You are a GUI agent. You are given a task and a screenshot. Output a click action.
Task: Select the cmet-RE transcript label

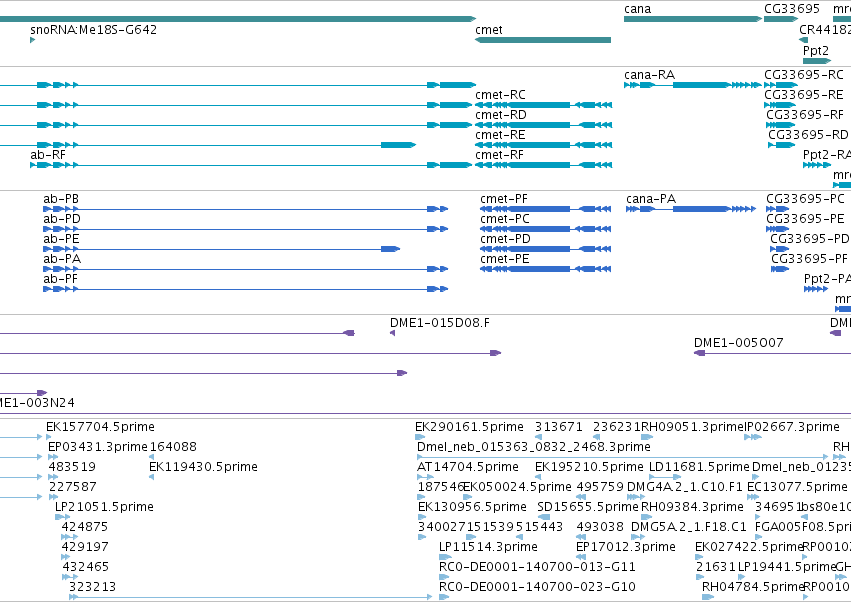coord(500,135)
